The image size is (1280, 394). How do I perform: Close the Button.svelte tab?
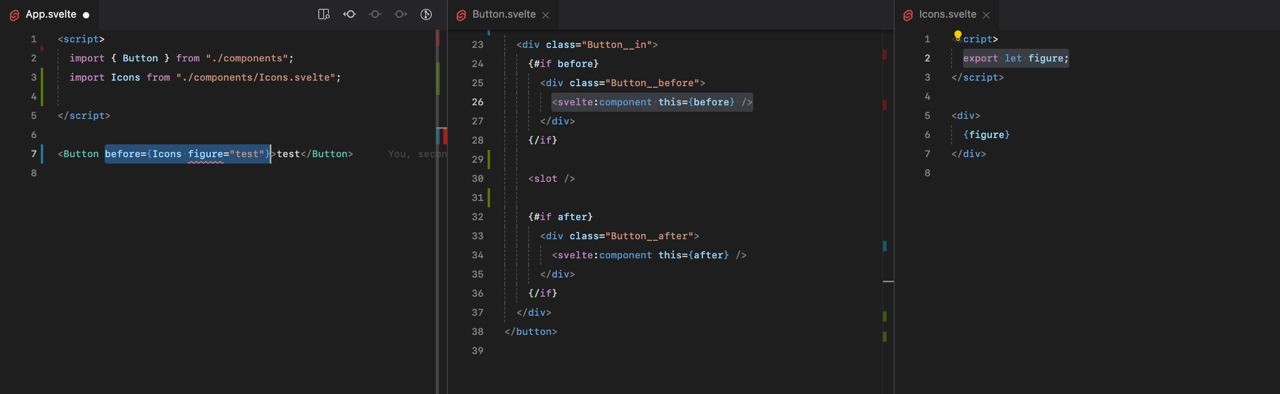[x=545, y=15]
